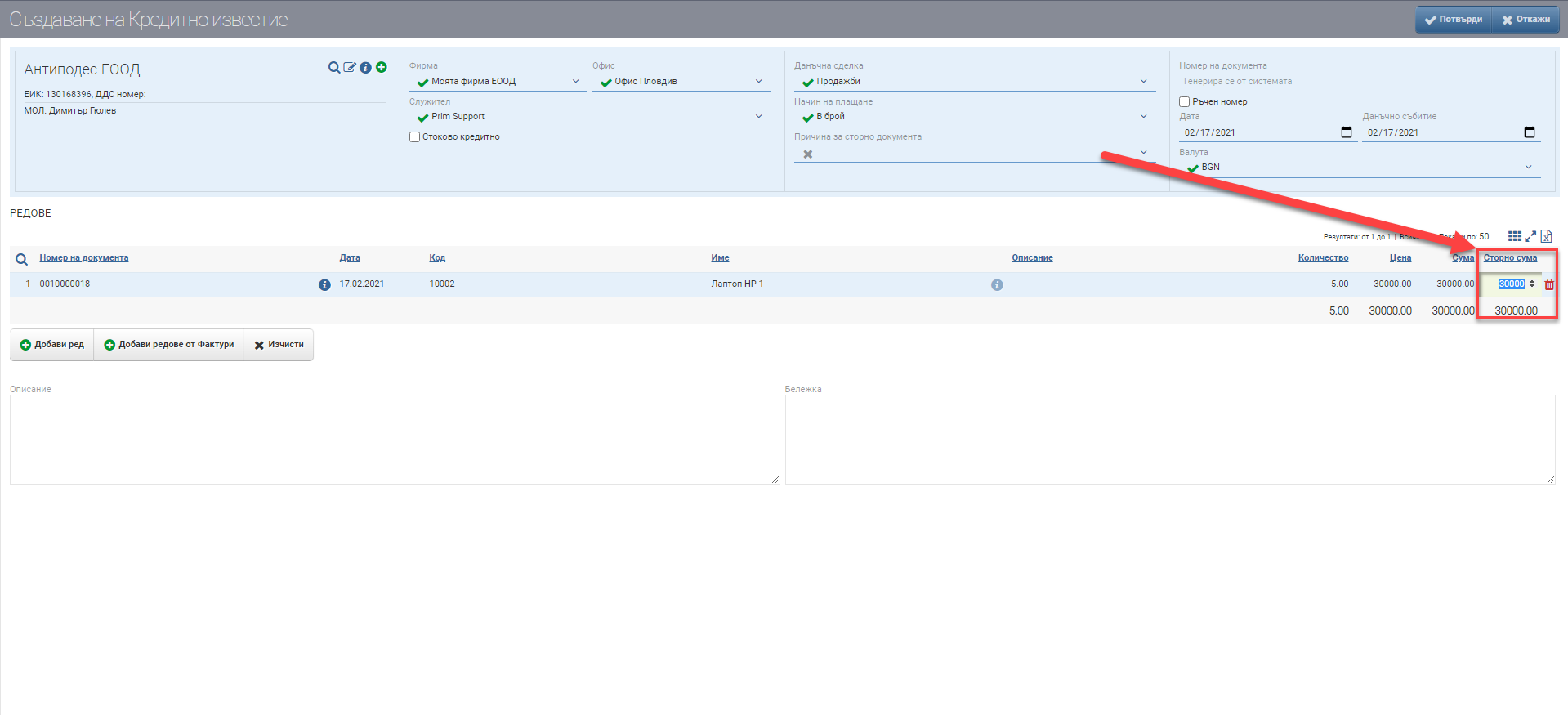Click the edit partner pencil icon
1568x715 pixels.
pos(350,67)
